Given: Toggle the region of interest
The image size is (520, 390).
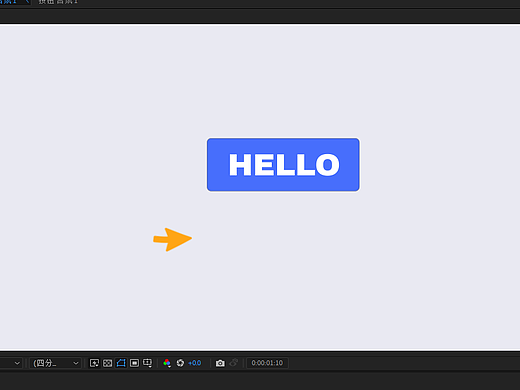Looking at the screenshot, I should click(x=134, y=363).
